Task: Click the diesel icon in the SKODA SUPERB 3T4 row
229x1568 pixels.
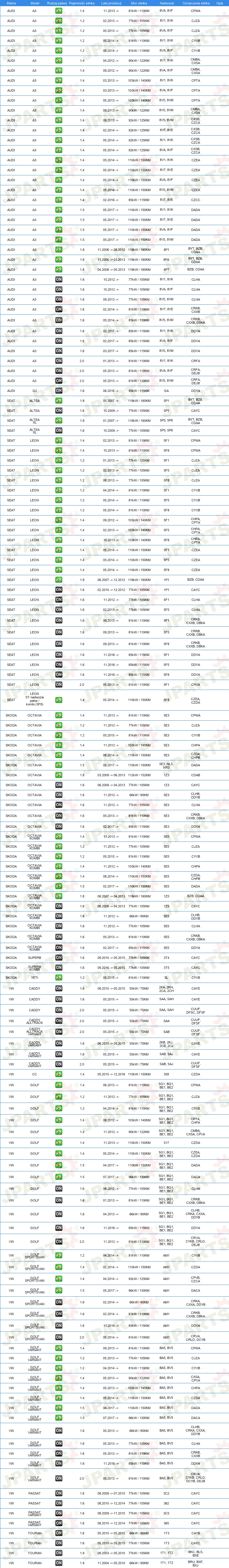Action: 59,958
